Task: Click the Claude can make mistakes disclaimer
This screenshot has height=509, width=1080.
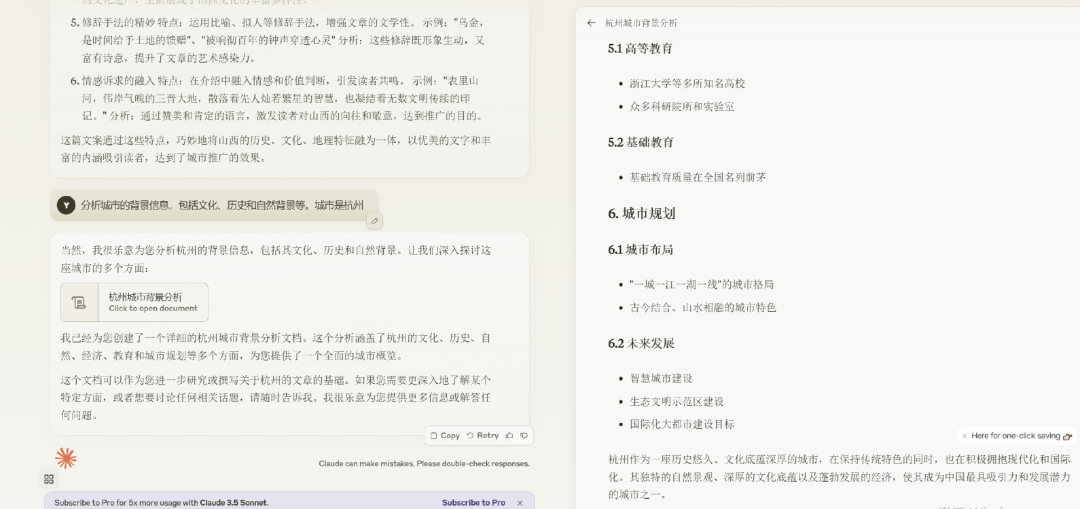Action: (424, 464)
